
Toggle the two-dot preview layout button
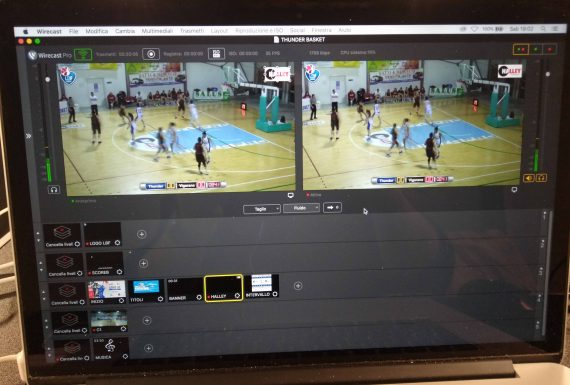(521, 49)
